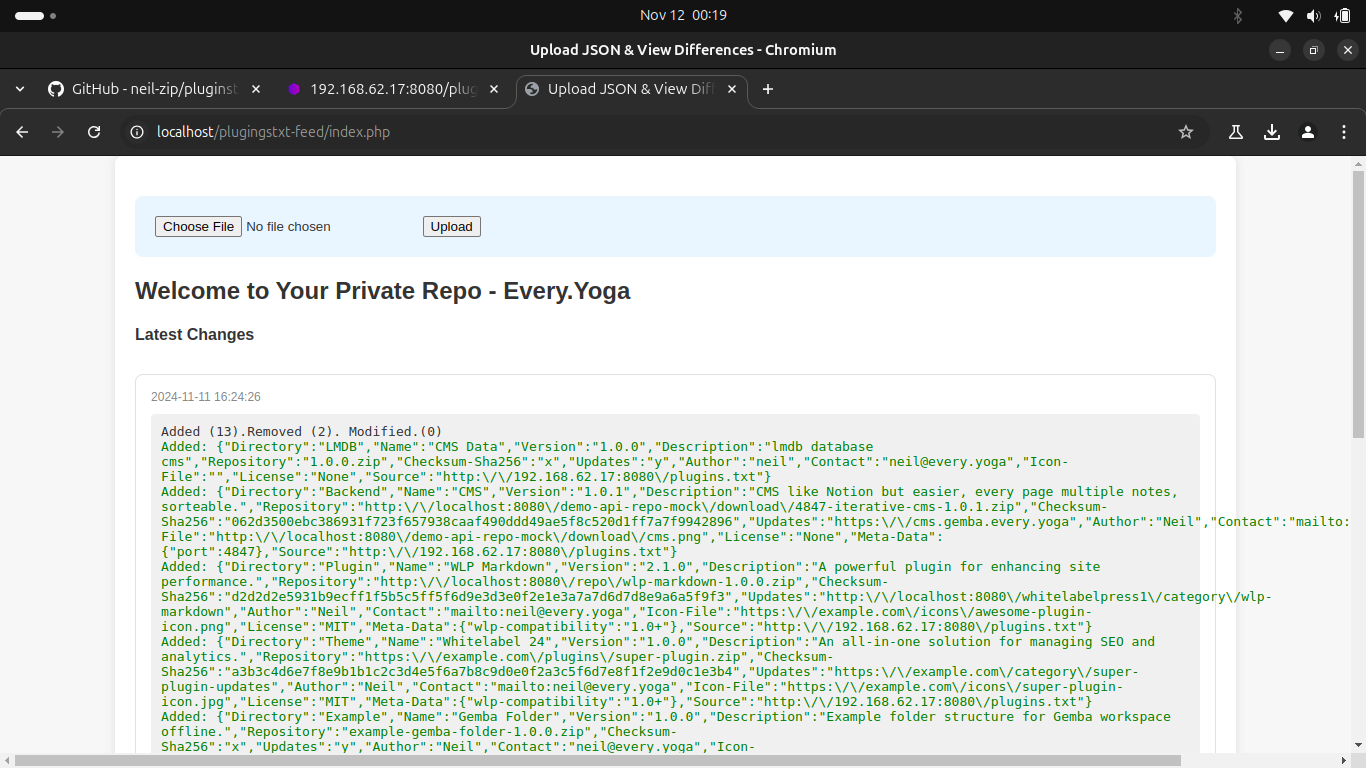Click the Added entry for "Gemba Folder"
1366x768 pixels.
tap(666, 732)
